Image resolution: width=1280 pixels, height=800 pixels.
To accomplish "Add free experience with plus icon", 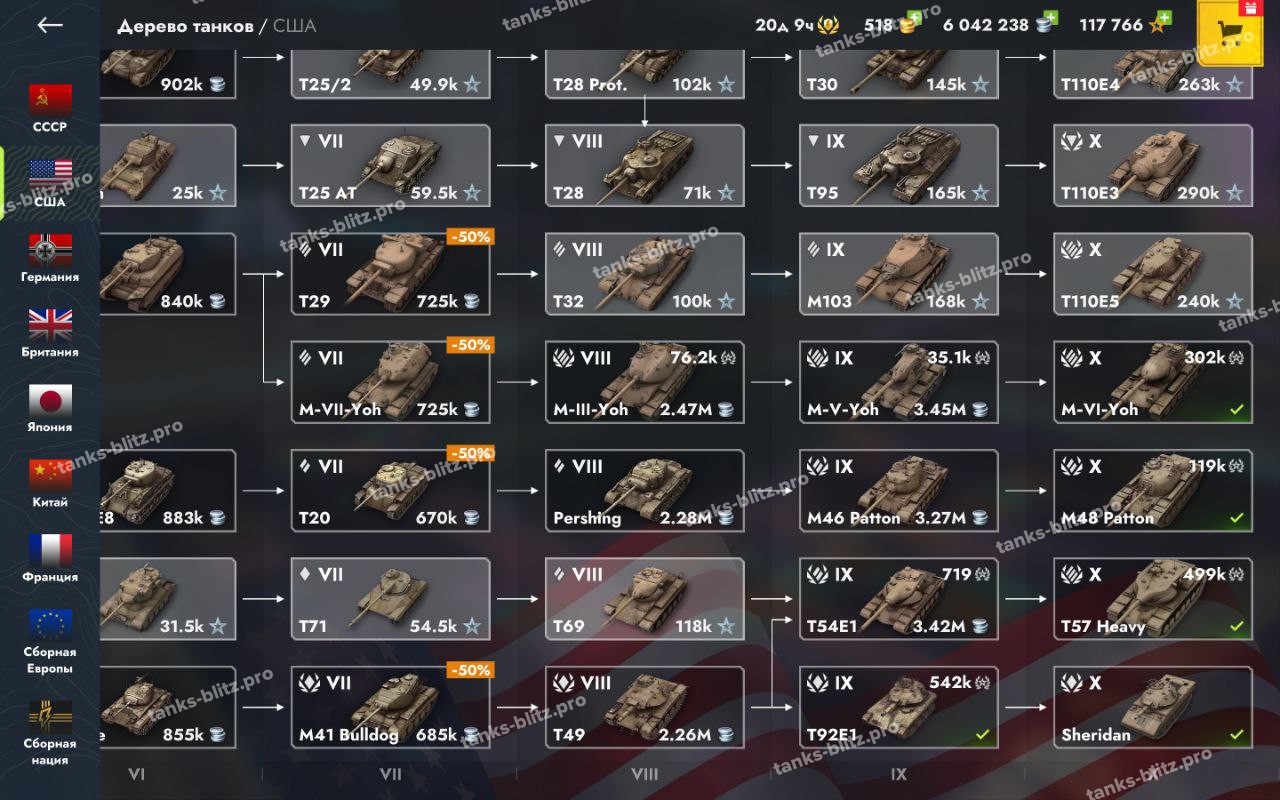I will coord(1164,18).
